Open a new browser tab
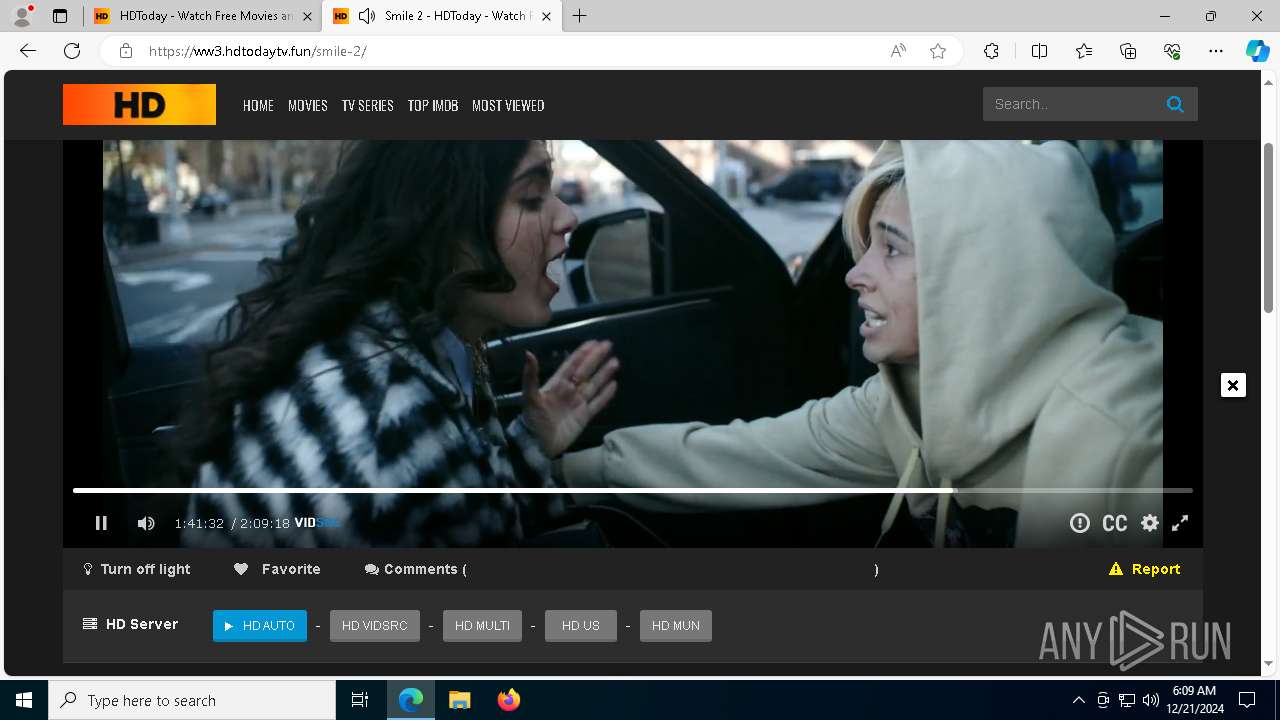This screenshot has height=720, width=1280. (x=580, y=16)
